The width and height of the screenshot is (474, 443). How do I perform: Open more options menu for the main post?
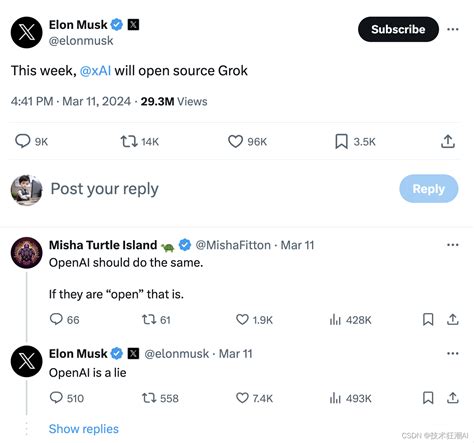[453, 29]
